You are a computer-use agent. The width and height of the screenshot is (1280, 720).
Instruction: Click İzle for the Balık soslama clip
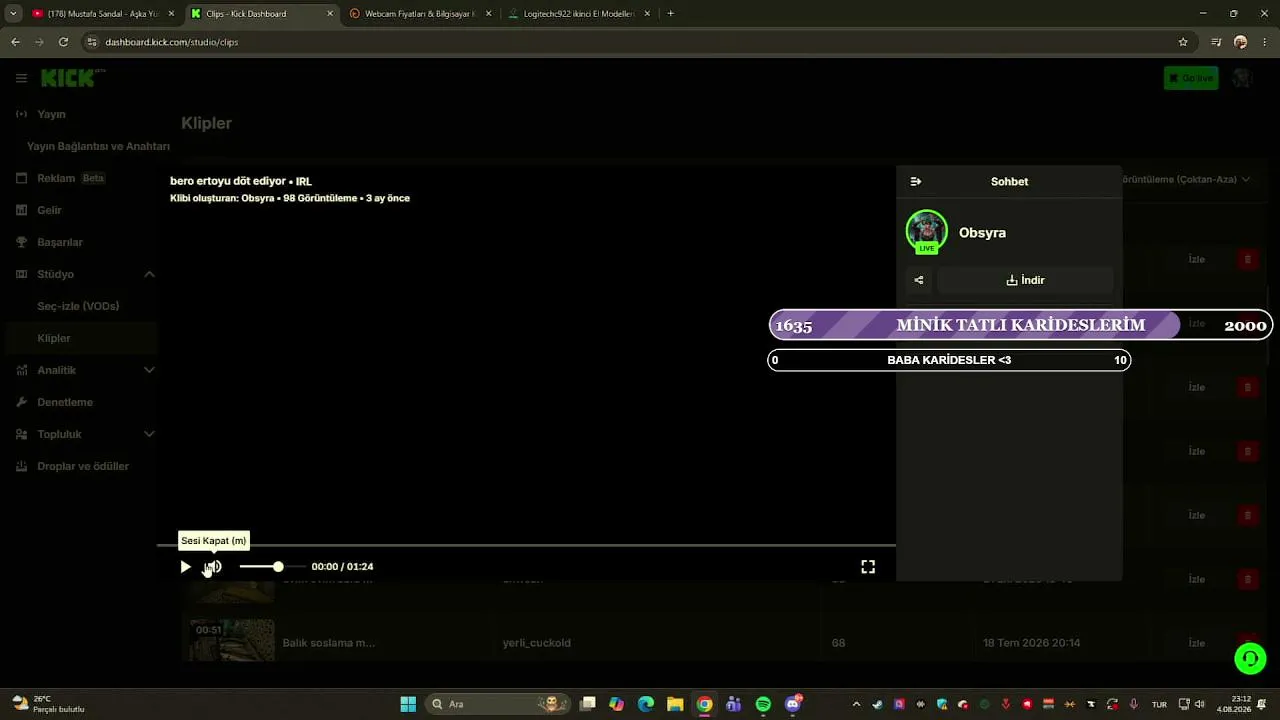1197,643
